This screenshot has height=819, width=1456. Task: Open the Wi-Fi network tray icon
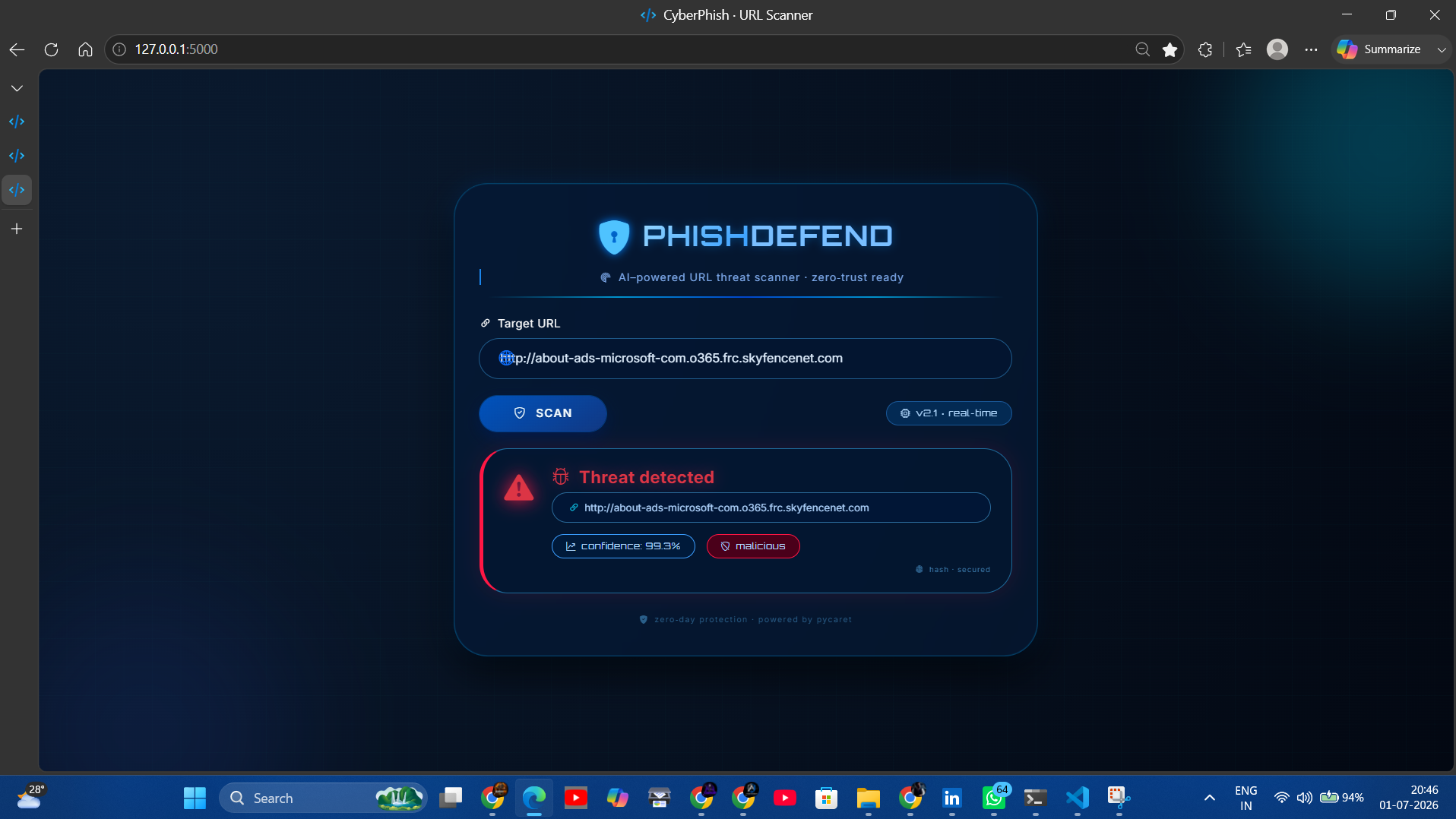point(1282,798)
